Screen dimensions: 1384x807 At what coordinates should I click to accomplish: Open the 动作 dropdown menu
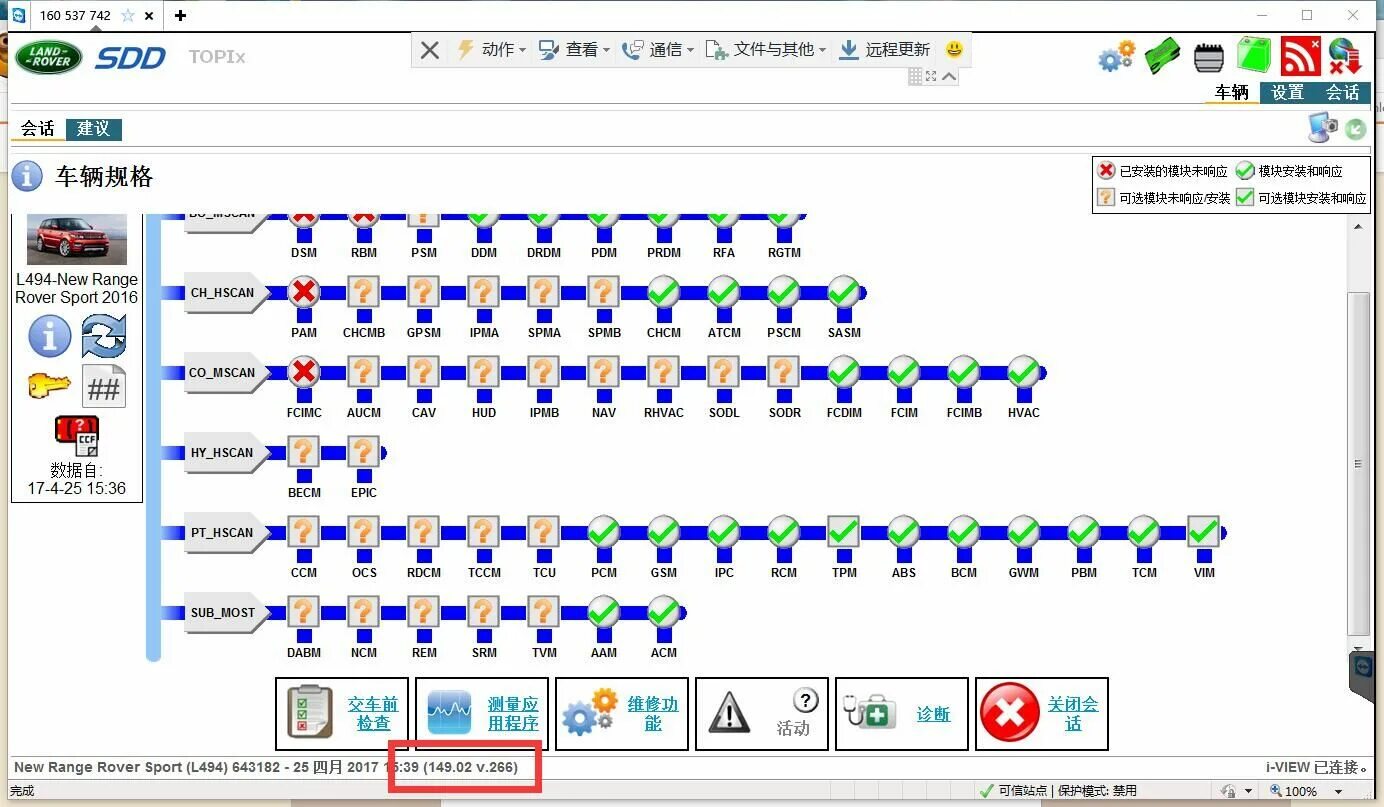click(x=491, y=50)
